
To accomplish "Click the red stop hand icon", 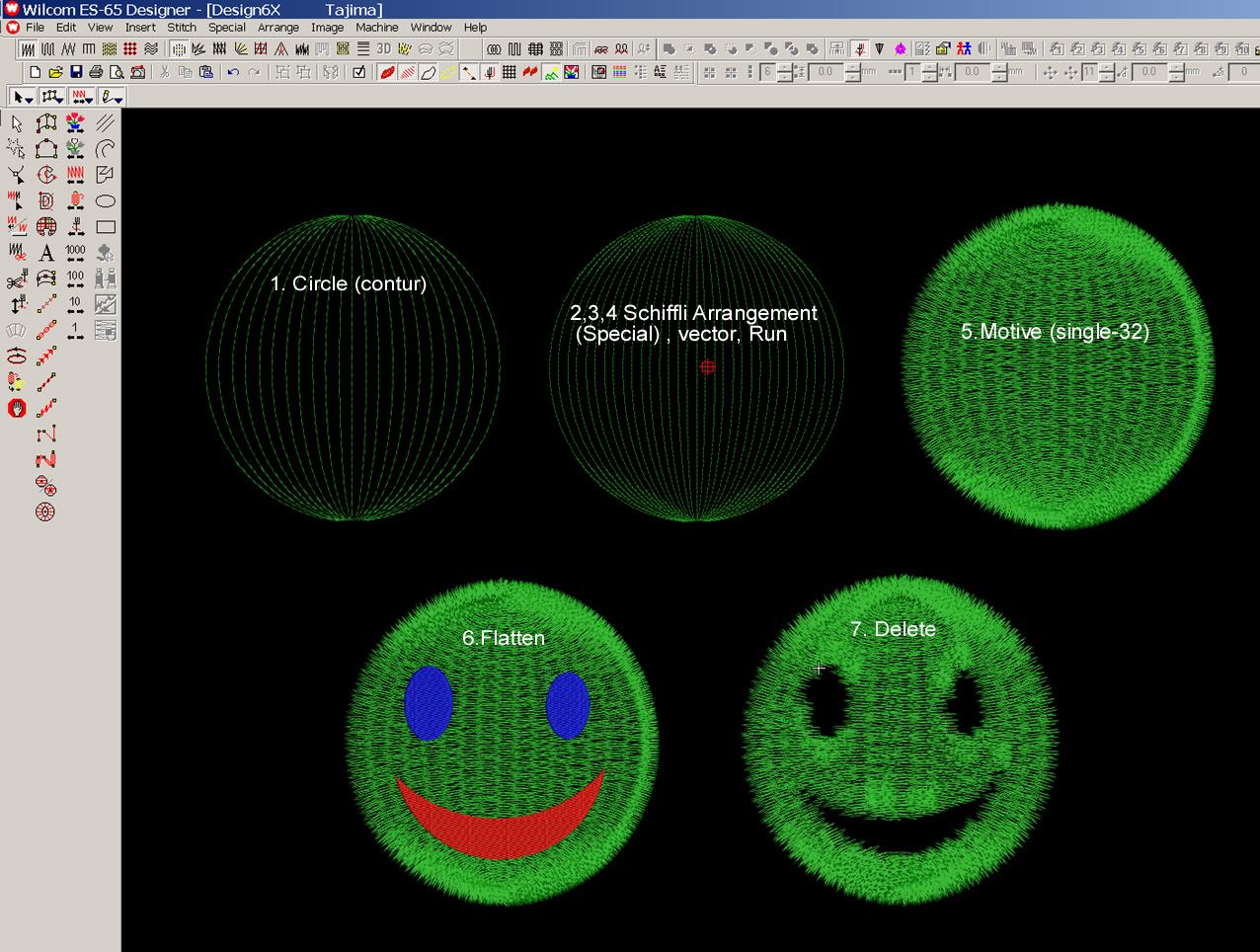I will [17, 408].
